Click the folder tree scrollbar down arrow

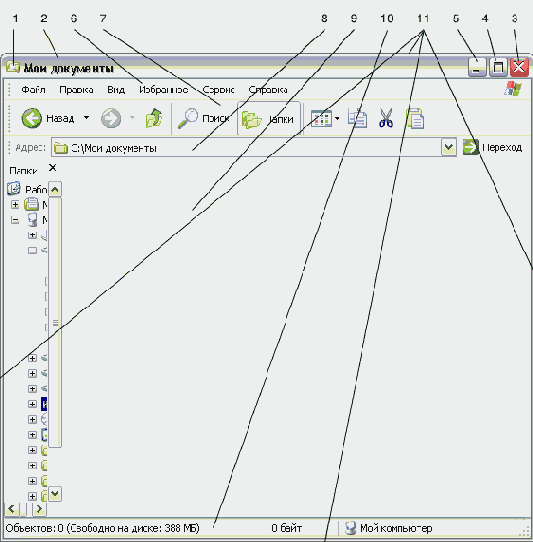pos(55,494)
